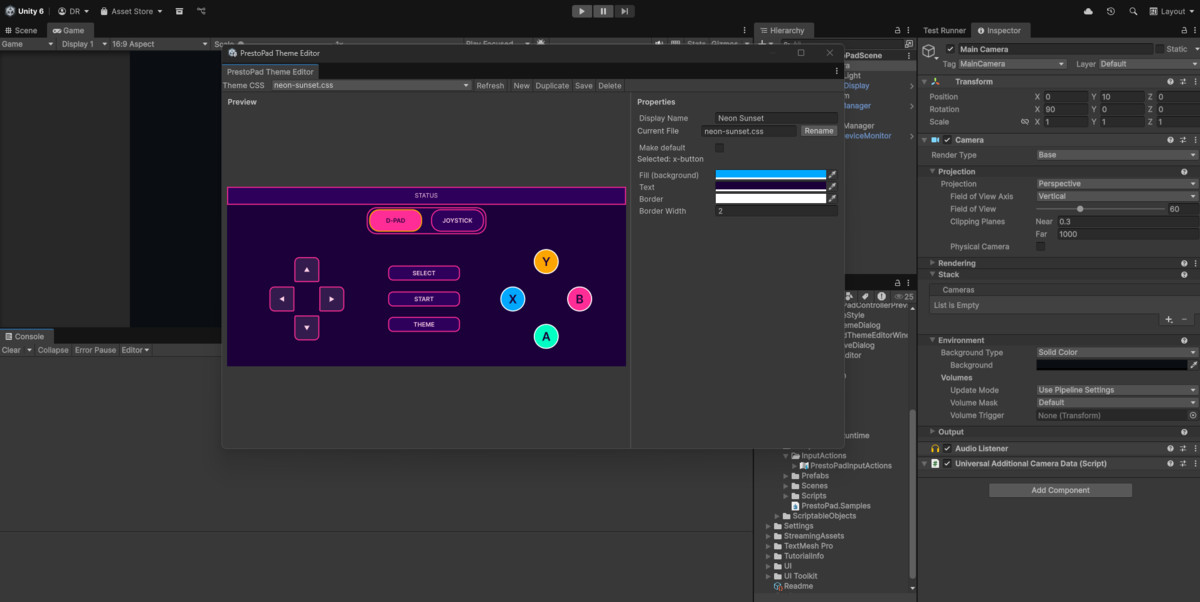
Task: Open the undo history icon
Action: click(x=1111, y=11)
